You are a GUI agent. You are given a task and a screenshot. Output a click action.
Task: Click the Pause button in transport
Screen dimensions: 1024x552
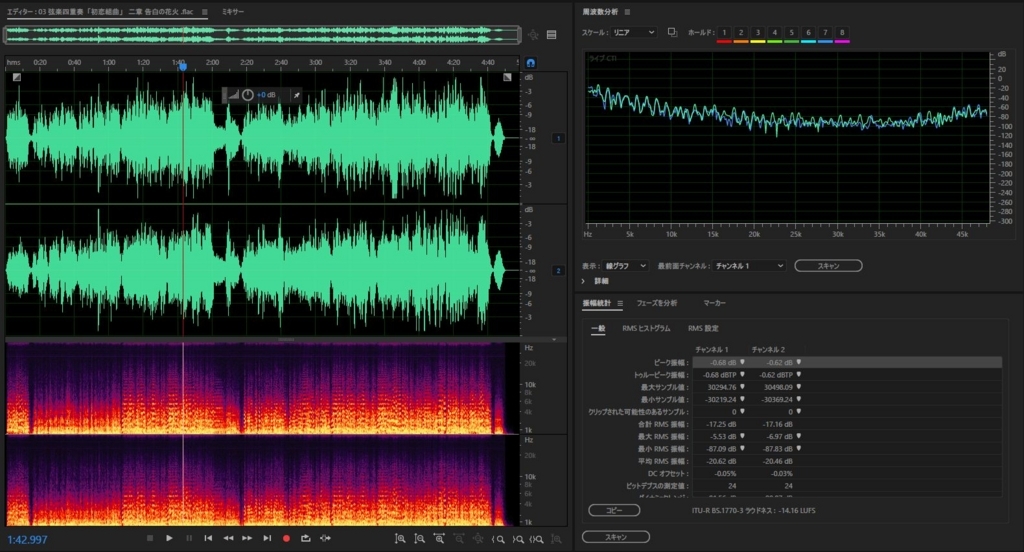(189, 538)
